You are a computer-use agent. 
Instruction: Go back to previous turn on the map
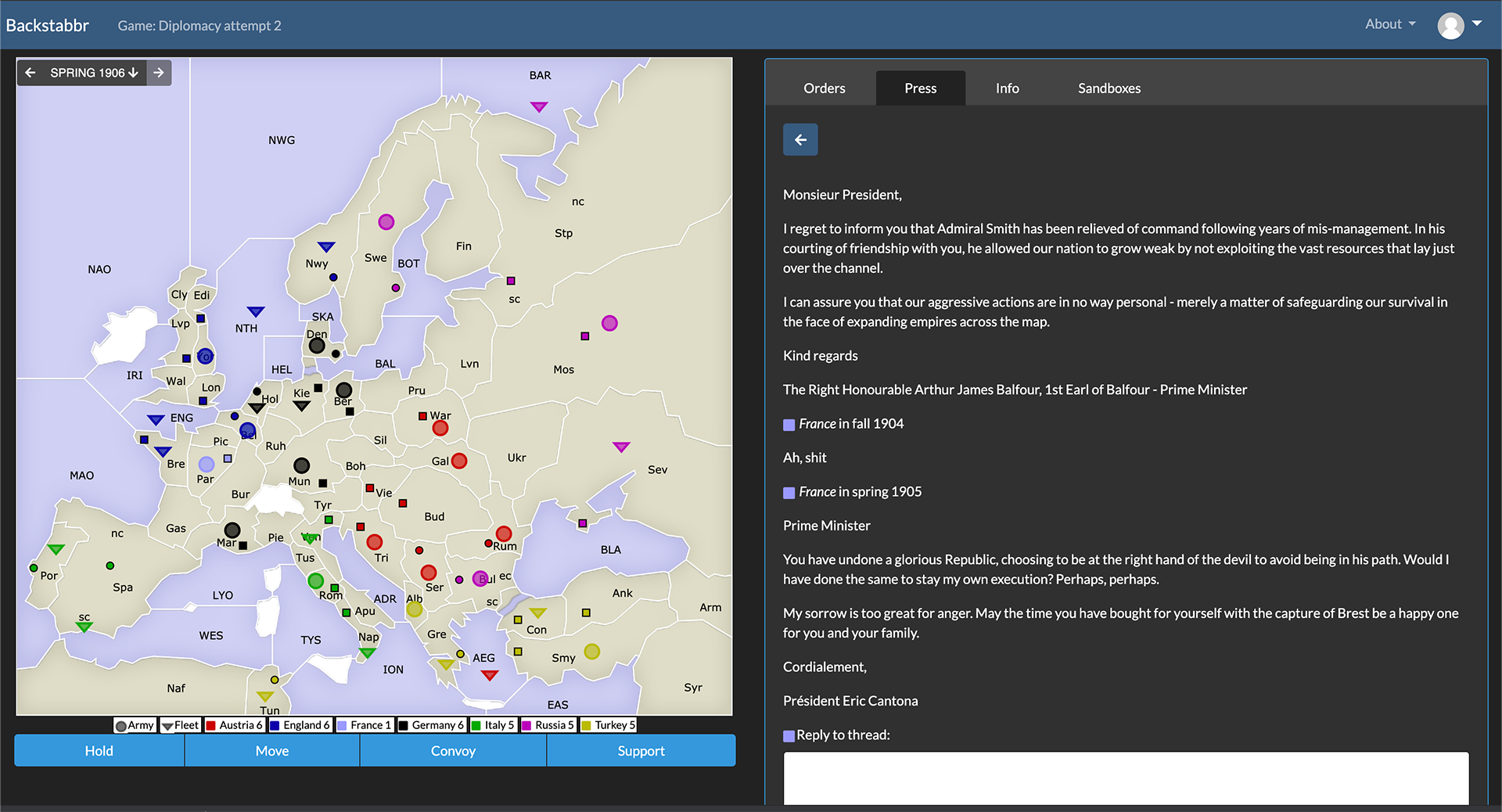click(30, 72)
